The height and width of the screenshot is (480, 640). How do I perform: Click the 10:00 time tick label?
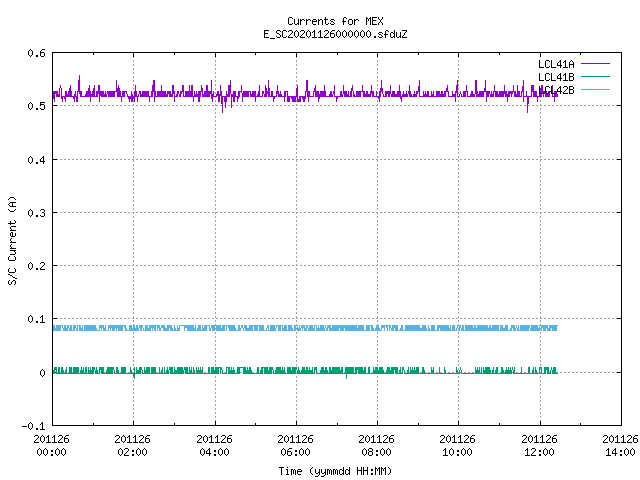(457, 452)
